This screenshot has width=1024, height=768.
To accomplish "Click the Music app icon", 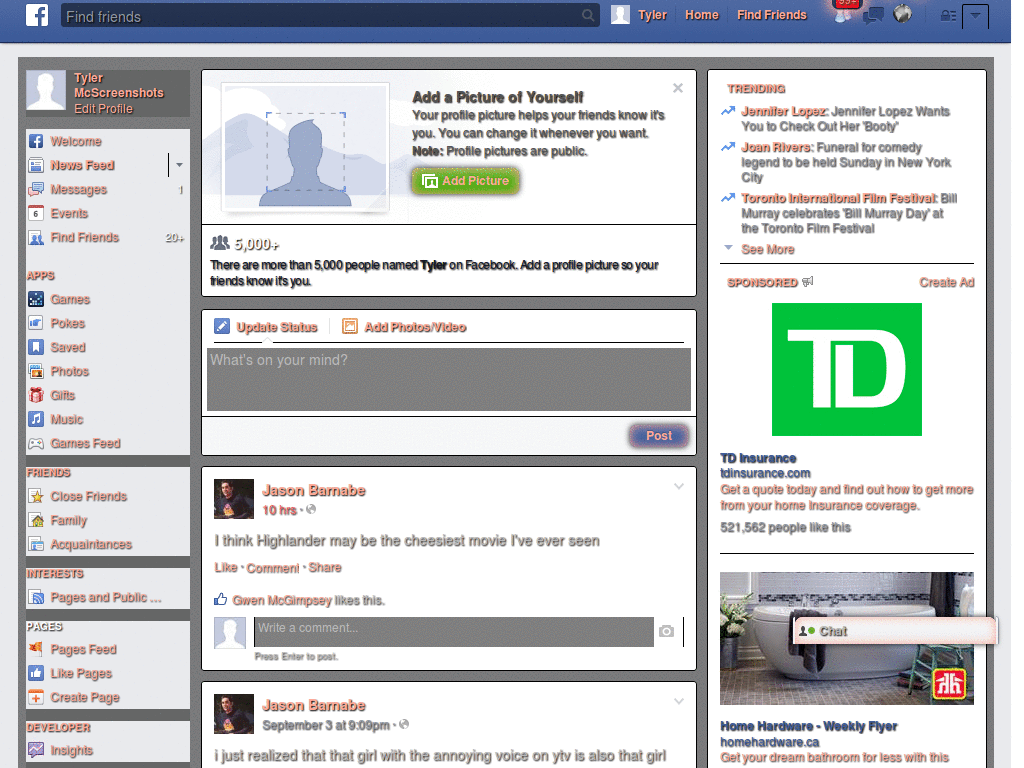I will click(x=36, y=419).
